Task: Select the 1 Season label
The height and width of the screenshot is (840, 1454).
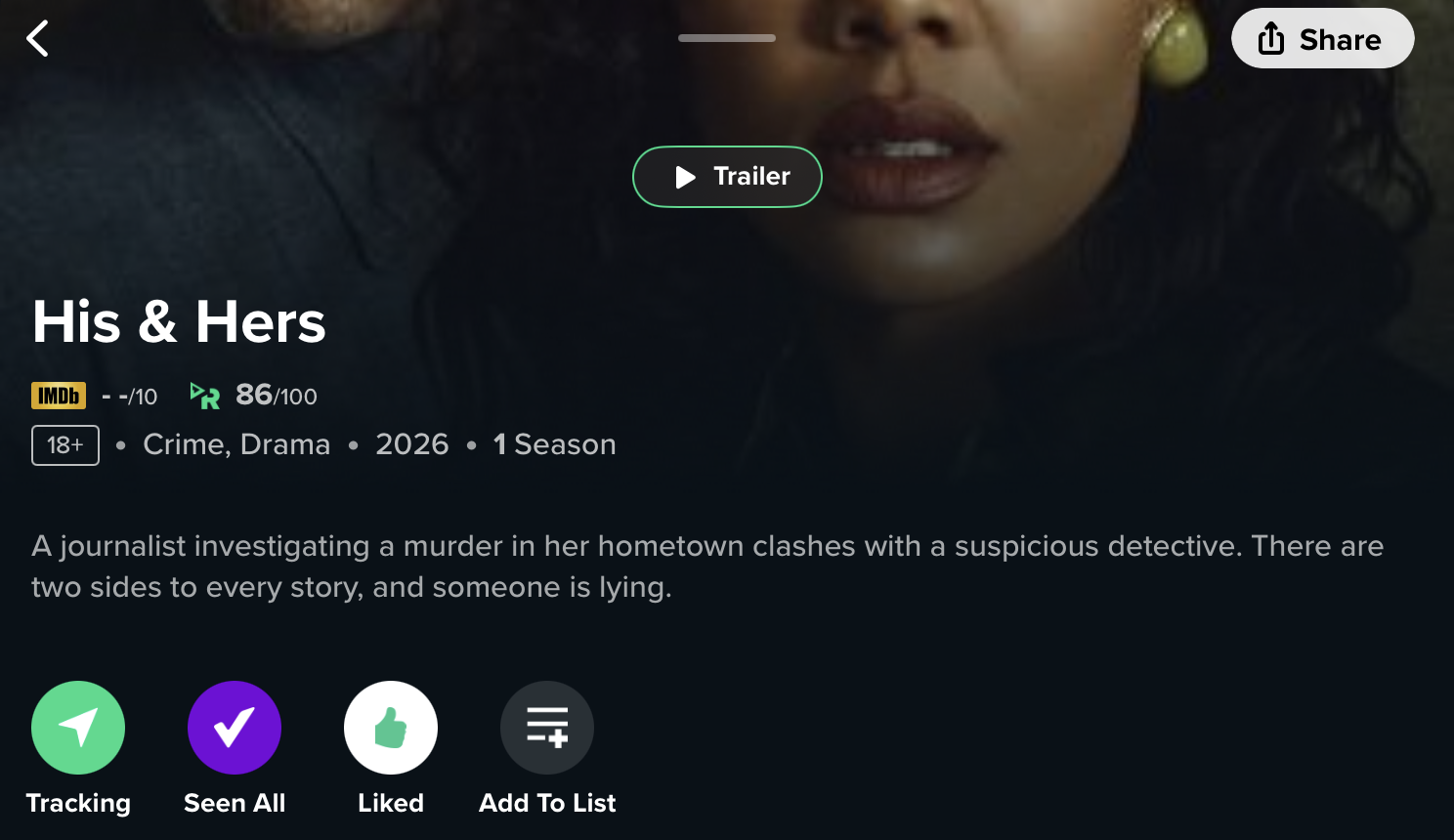Action: [x=554, y=444]
